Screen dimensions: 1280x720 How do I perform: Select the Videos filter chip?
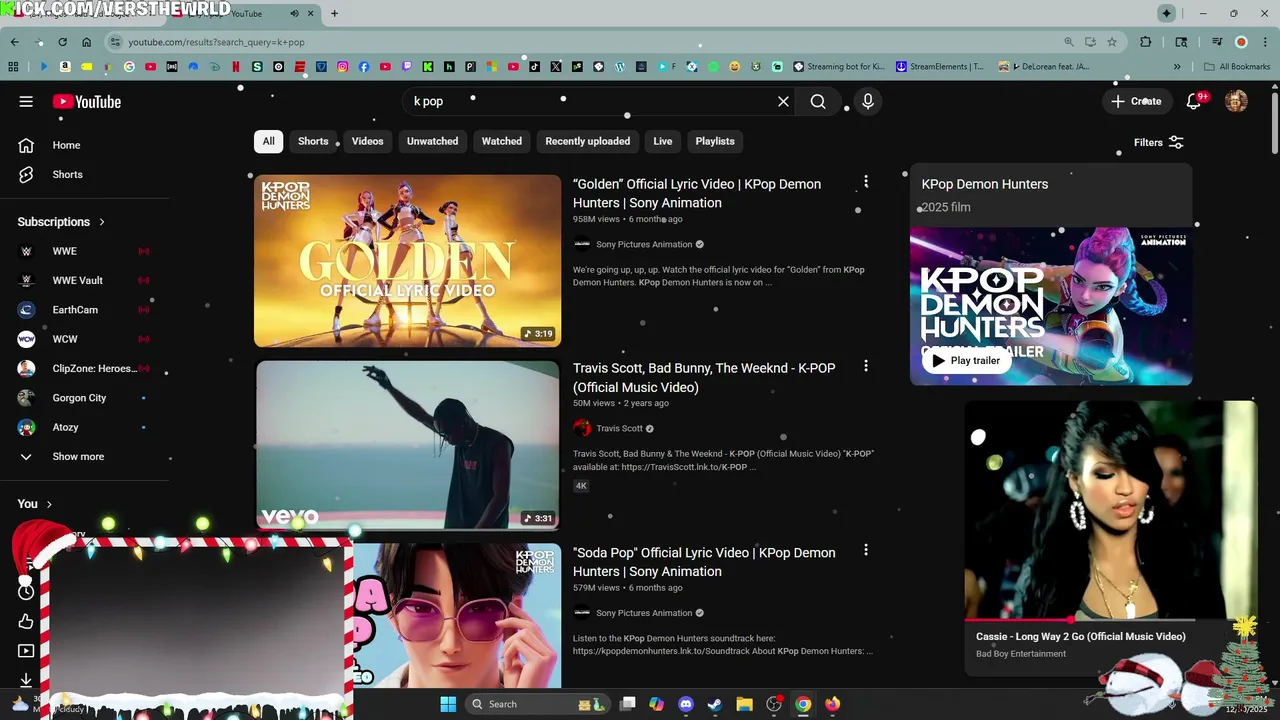point(367,141)
